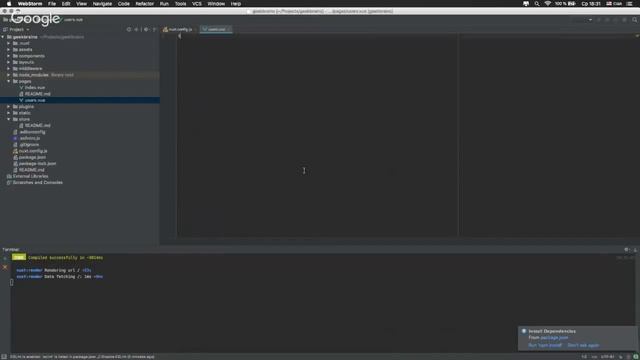This screenshot has height=360, width=640.
Task: Open the Help menu
Action: click(x=236, y=4)
